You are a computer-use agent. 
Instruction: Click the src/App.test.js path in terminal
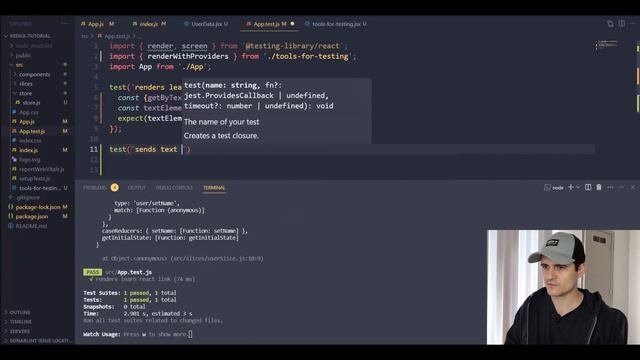129,272
